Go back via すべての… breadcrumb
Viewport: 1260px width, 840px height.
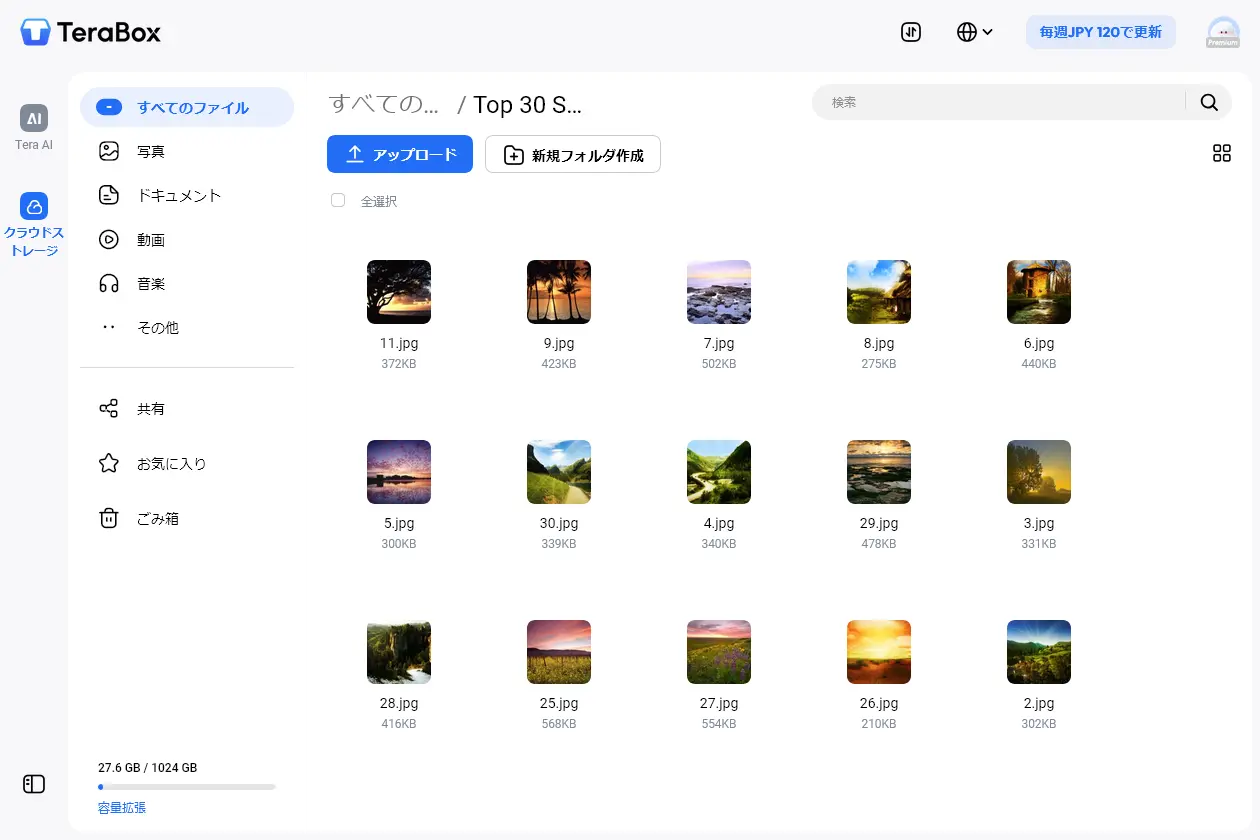click(383, 104)
